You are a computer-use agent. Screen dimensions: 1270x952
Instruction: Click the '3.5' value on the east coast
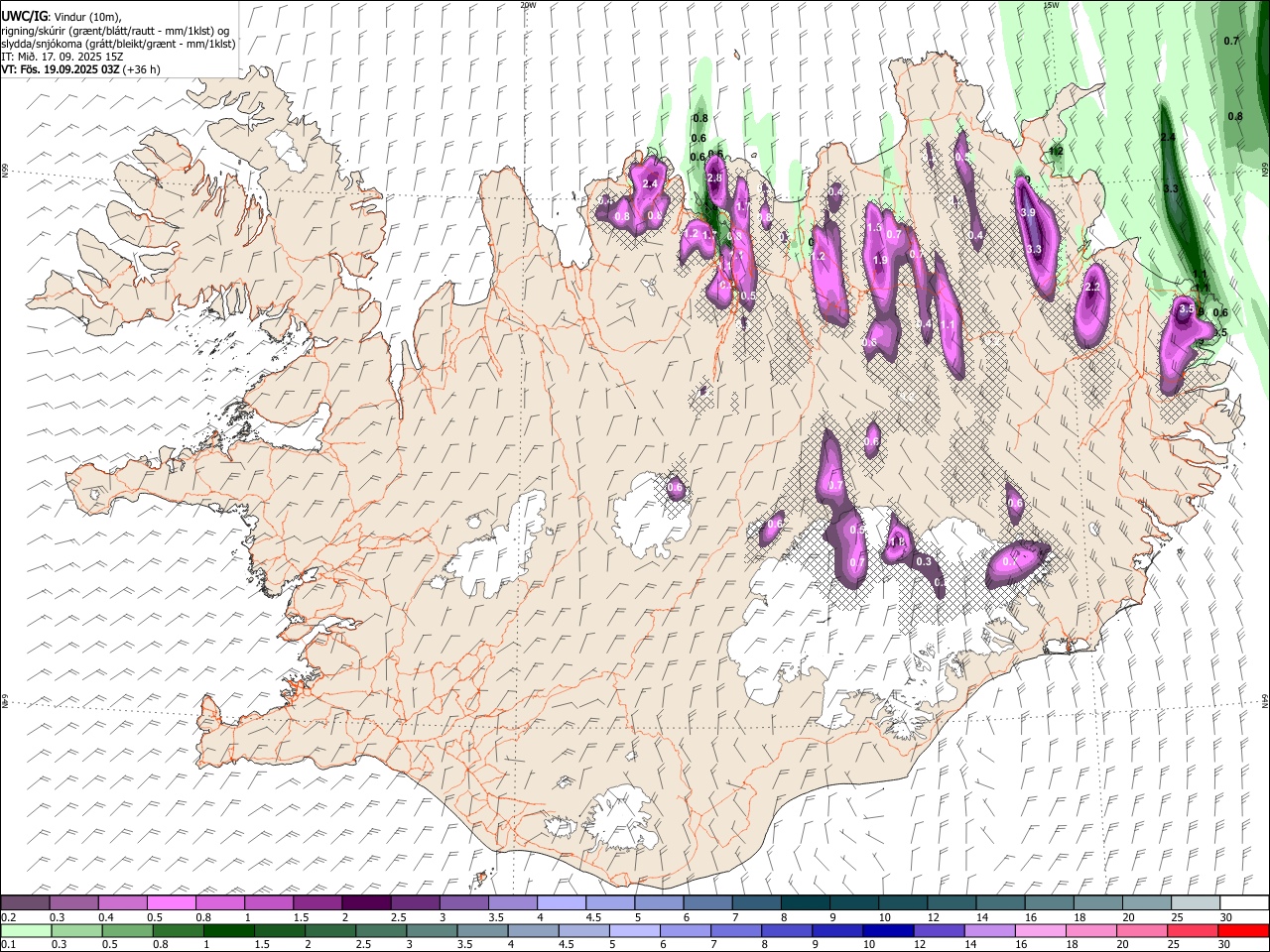pyautogui.click(x=1186, y=309)
